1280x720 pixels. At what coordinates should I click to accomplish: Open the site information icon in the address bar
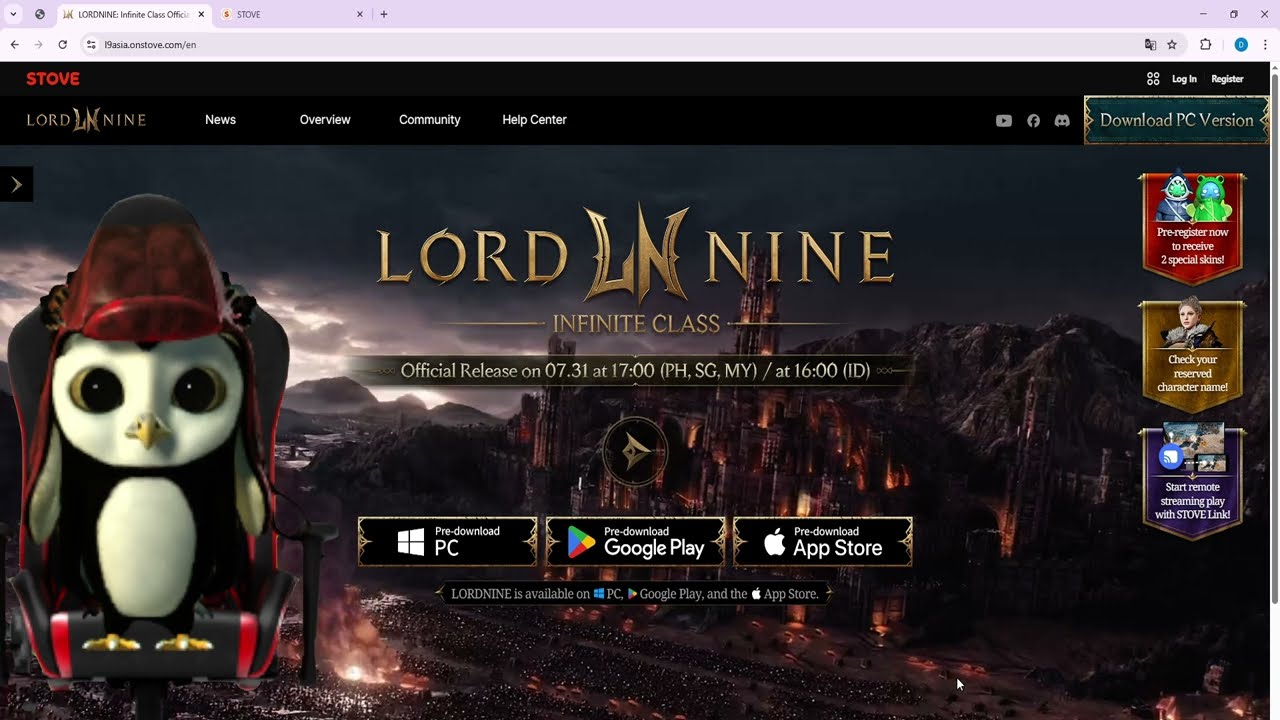click(90, 45)
